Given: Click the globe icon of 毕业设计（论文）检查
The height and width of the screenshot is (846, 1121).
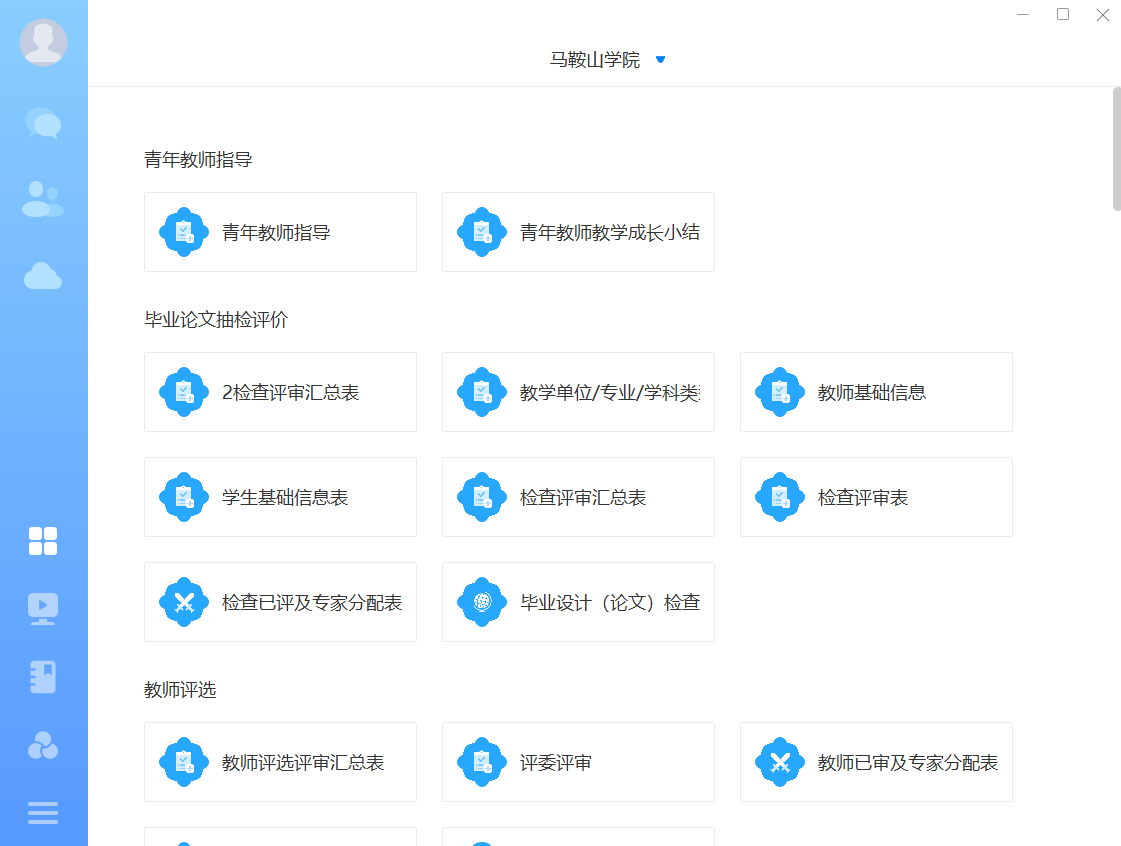Looking at the screenshot, I should (x=482, y=602).
